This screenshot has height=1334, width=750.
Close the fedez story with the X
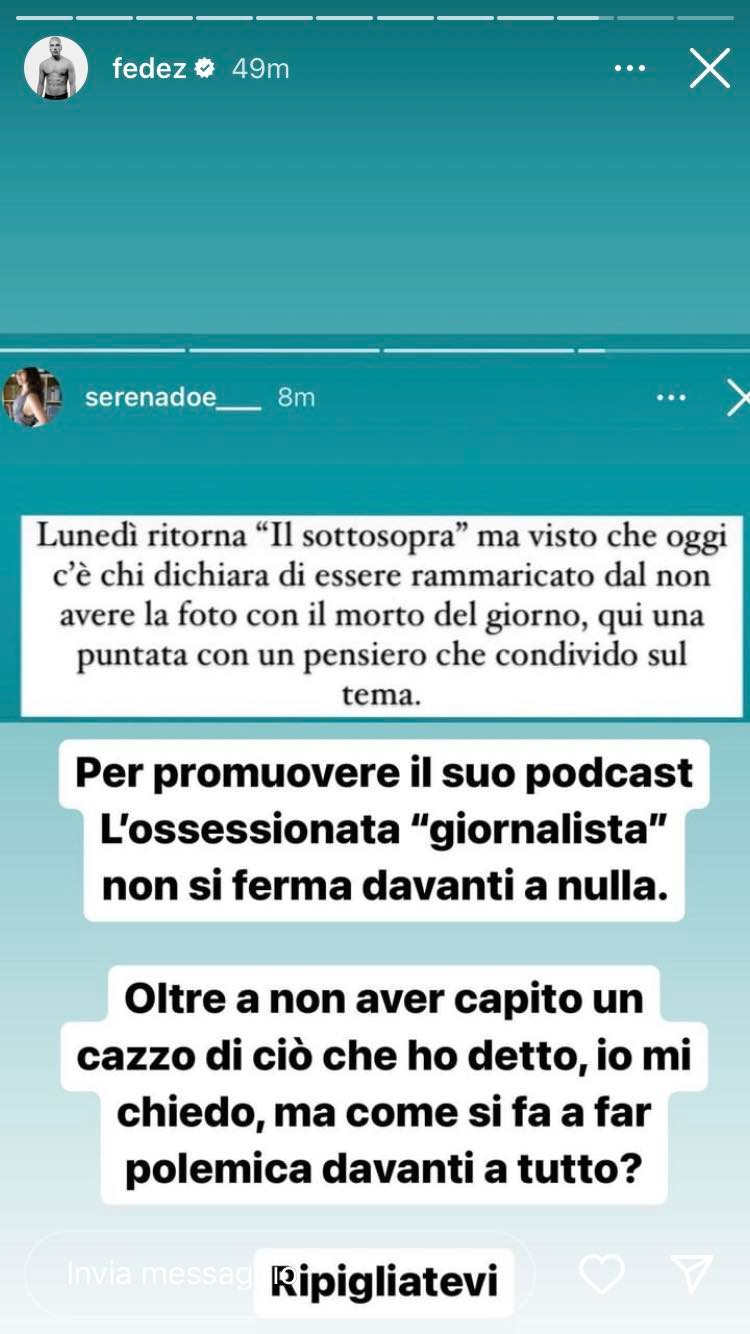[x=710, y=68]
